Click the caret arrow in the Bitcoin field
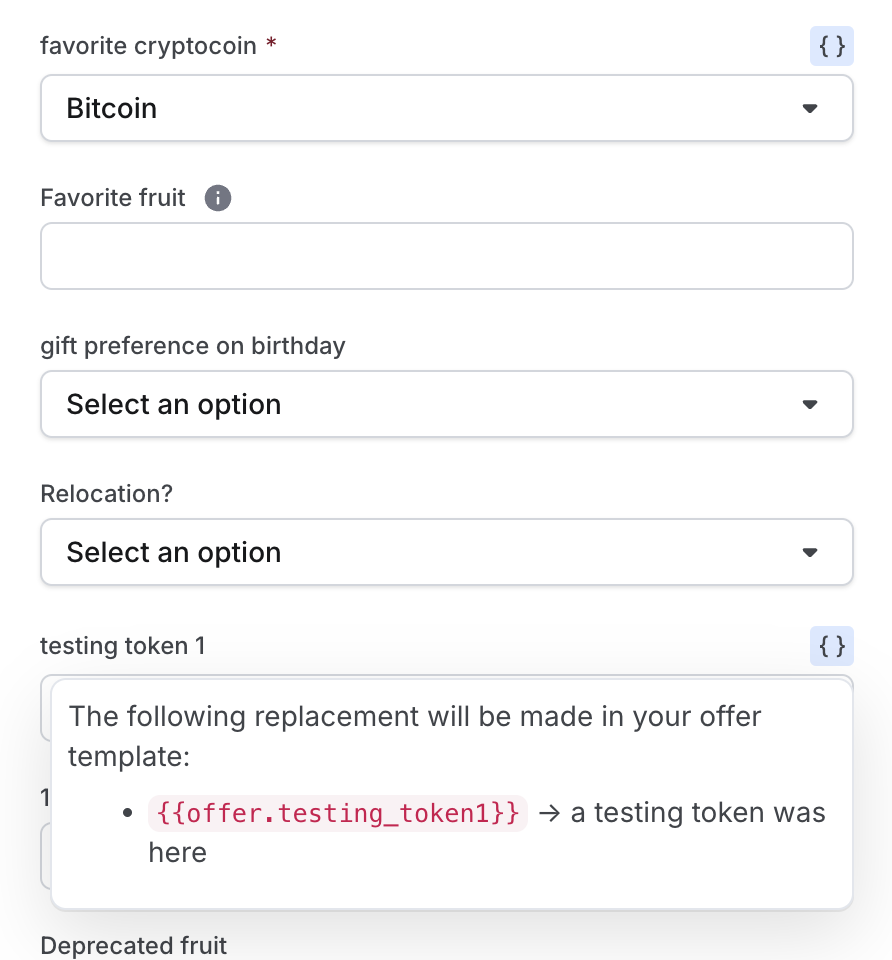Image resolution: width=892 pixels, height=960 pixels. point(810,108)
